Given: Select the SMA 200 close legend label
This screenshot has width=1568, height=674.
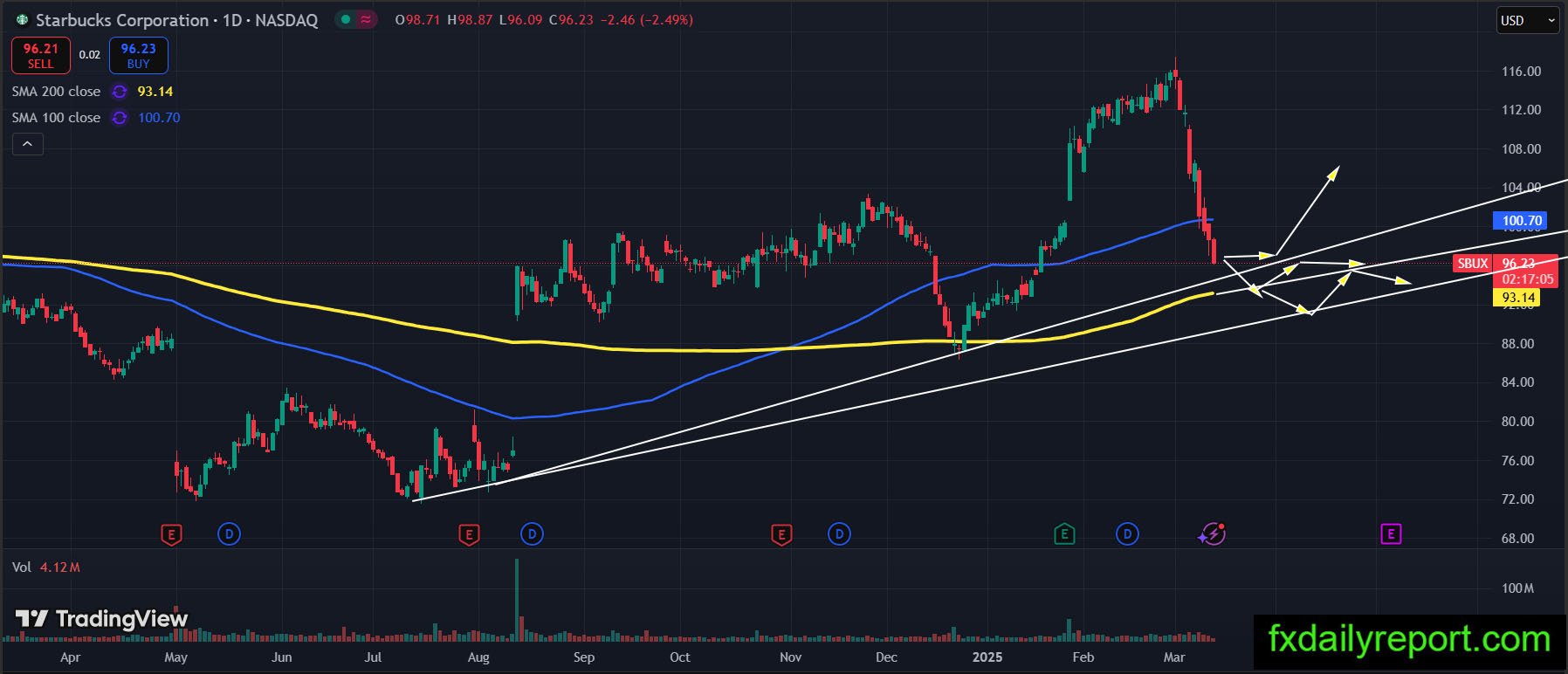Looking at the screenshot, I should tap(56, 92).
